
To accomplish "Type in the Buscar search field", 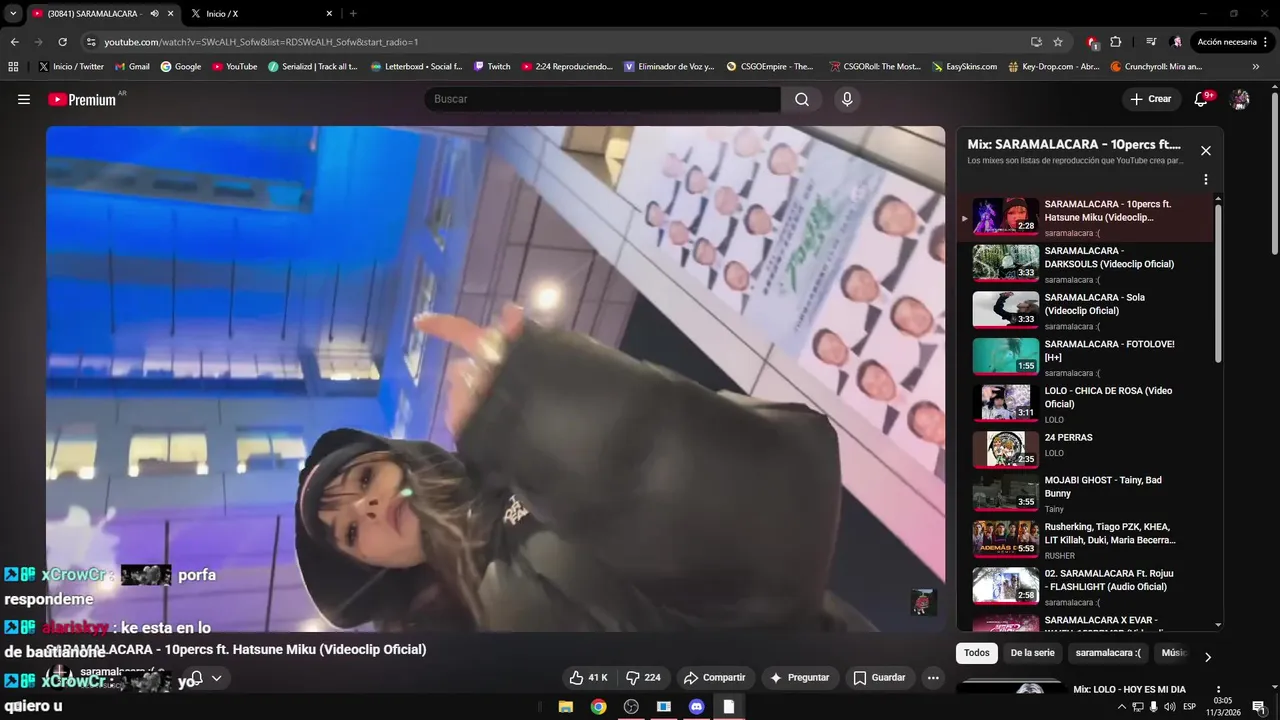I will (602, 99).
